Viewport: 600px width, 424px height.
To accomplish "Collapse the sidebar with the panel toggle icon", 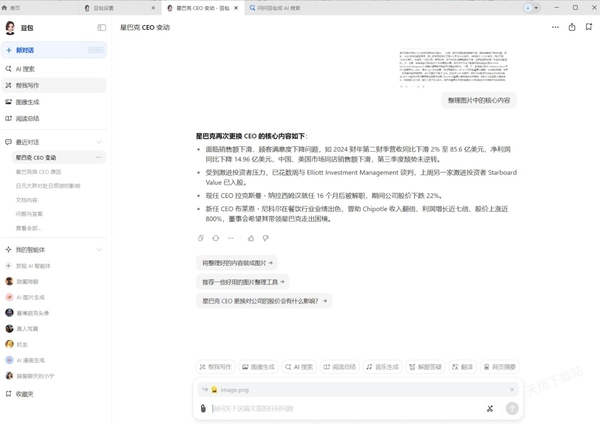I will point(101,28).
